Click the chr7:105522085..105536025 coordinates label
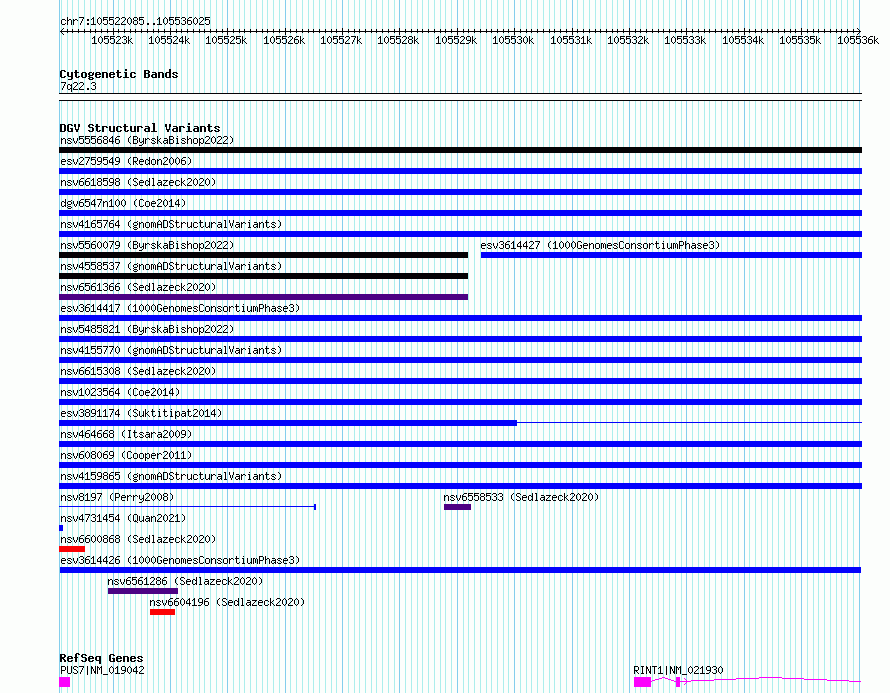The image size is (890, 693). [135, 21]
